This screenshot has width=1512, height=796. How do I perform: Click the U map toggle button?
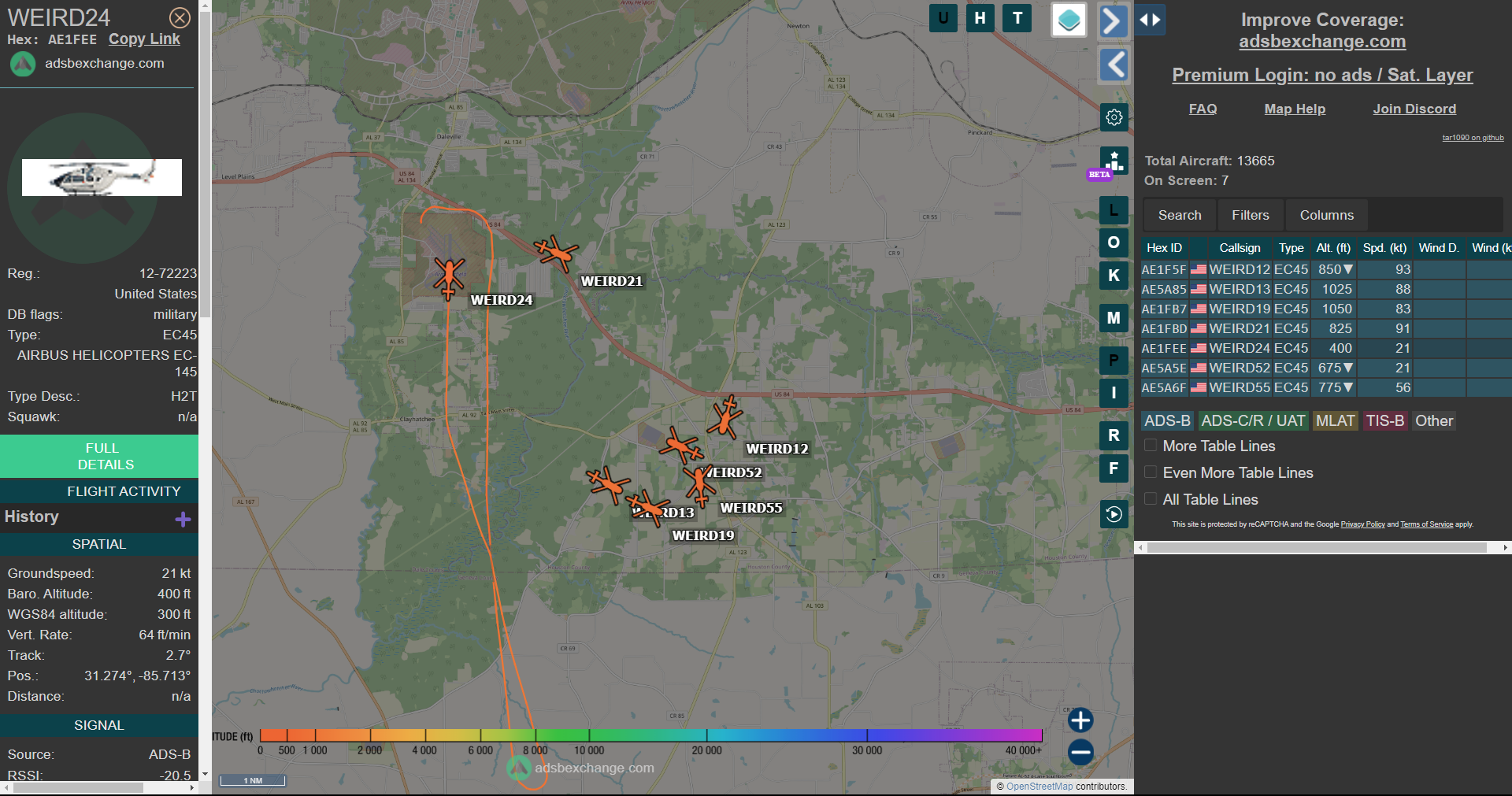click(943, 17)
